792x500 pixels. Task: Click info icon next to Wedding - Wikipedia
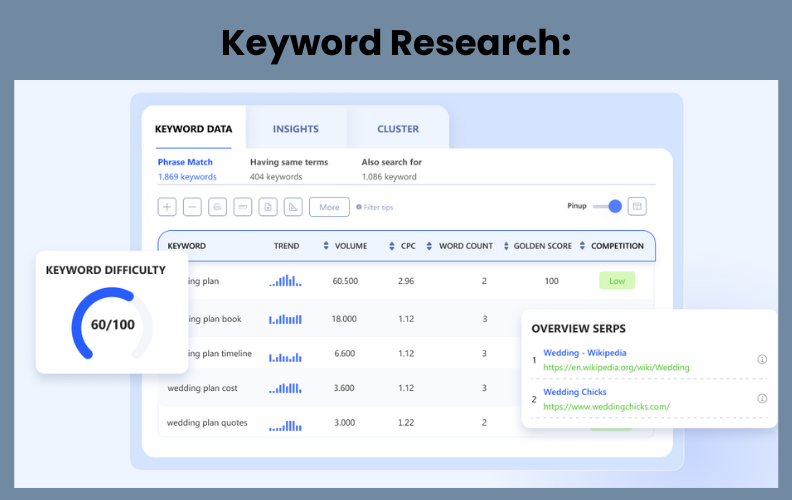click(762, 359)
